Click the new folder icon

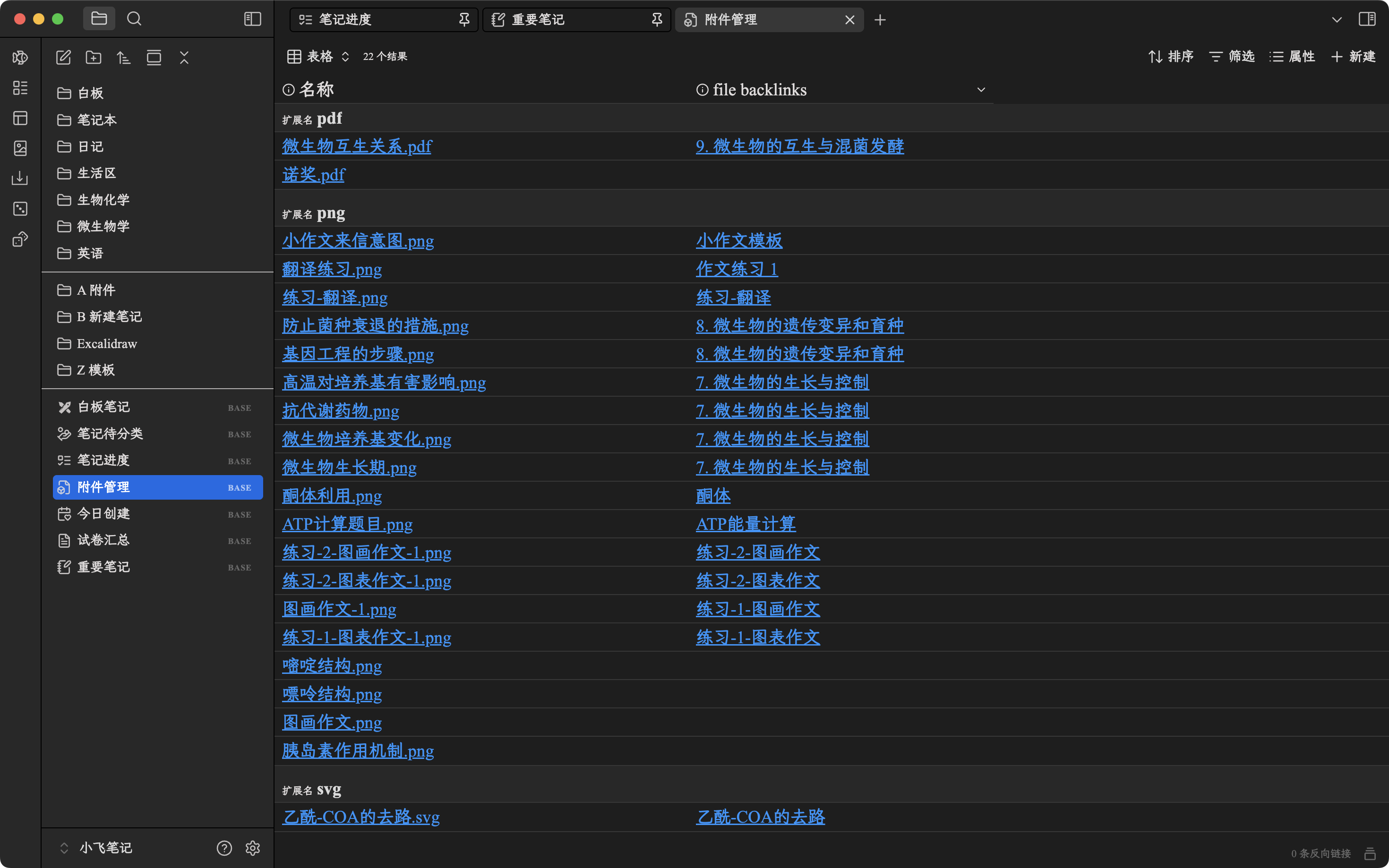(94, 58)
